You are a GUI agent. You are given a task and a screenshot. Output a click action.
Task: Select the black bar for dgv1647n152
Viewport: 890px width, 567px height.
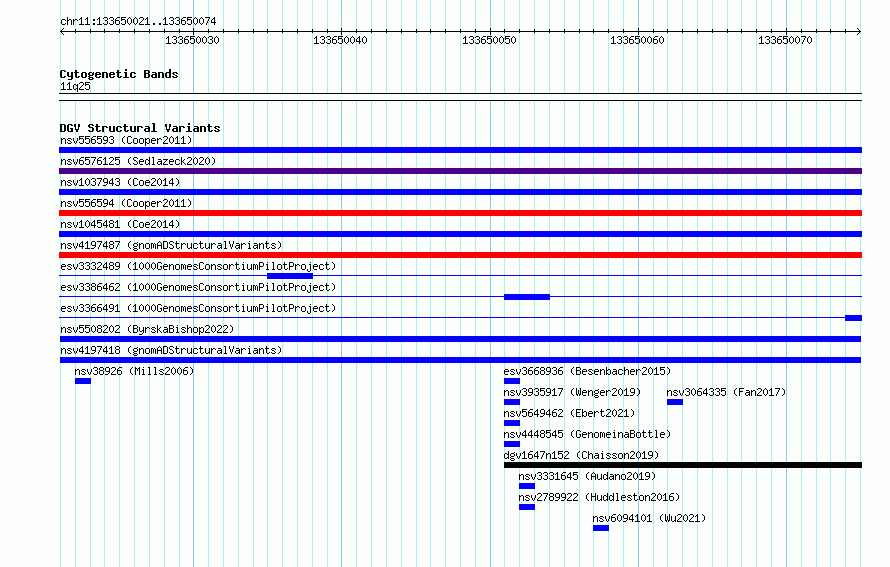683,465
